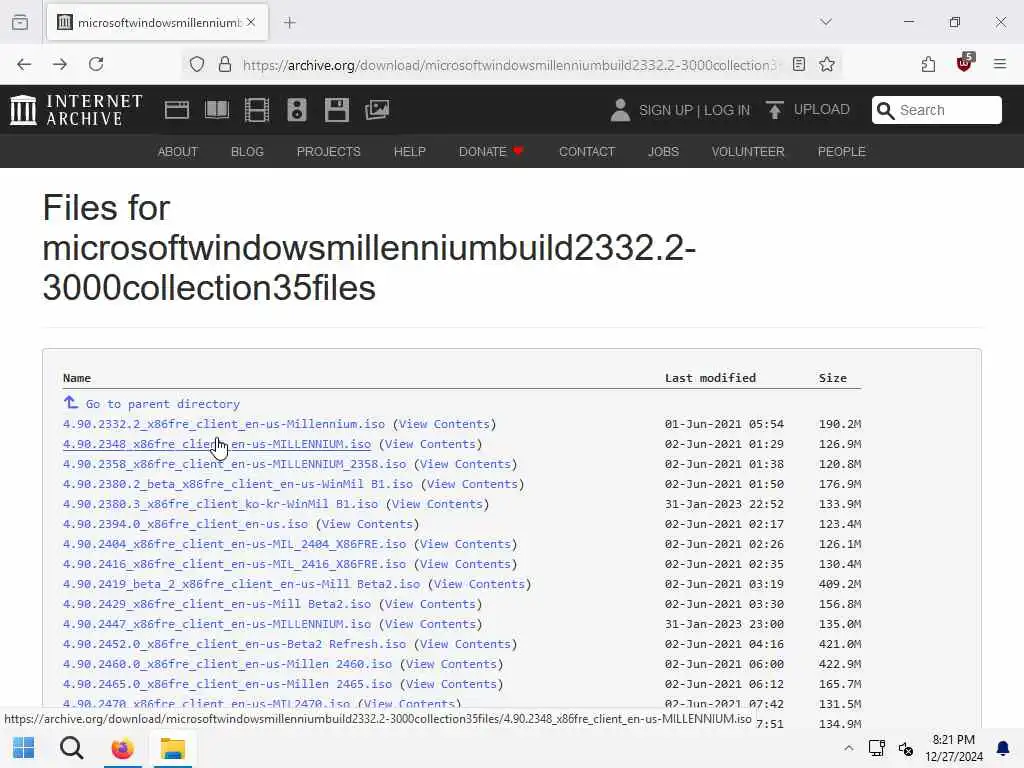This screenshot has width=1024, height=768.
Task: Bookmark this page with star icon
Action: point(827,64)
